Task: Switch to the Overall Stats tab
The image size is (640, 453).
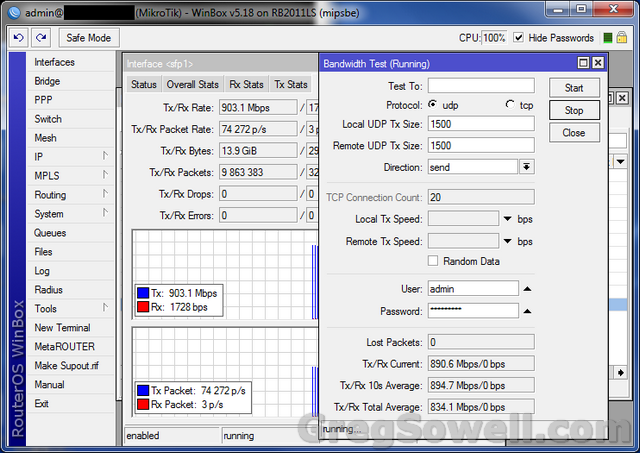Action: pos(193,84)
